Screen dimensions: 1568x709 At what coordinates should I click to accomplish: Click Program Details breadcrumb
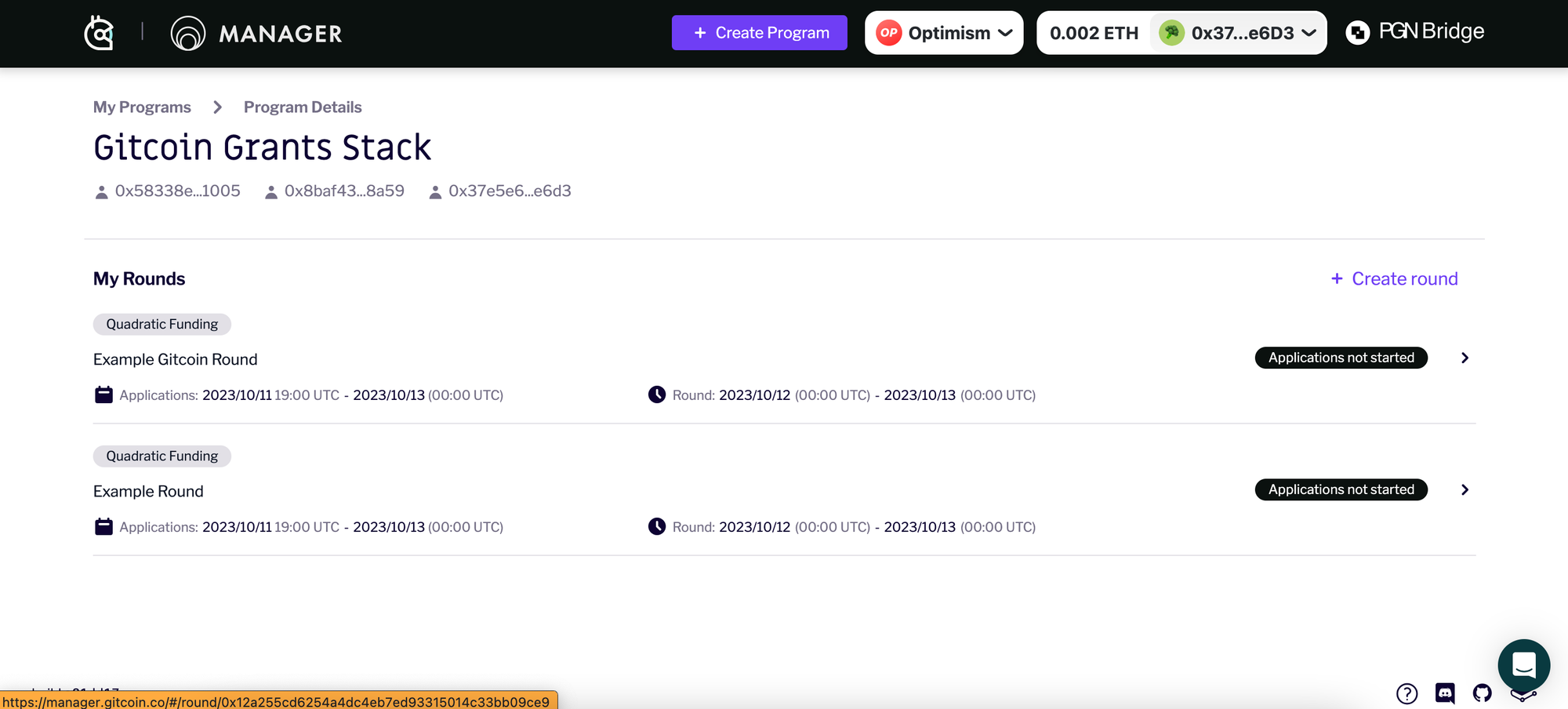pyautogui.click(x=303, y=107)
